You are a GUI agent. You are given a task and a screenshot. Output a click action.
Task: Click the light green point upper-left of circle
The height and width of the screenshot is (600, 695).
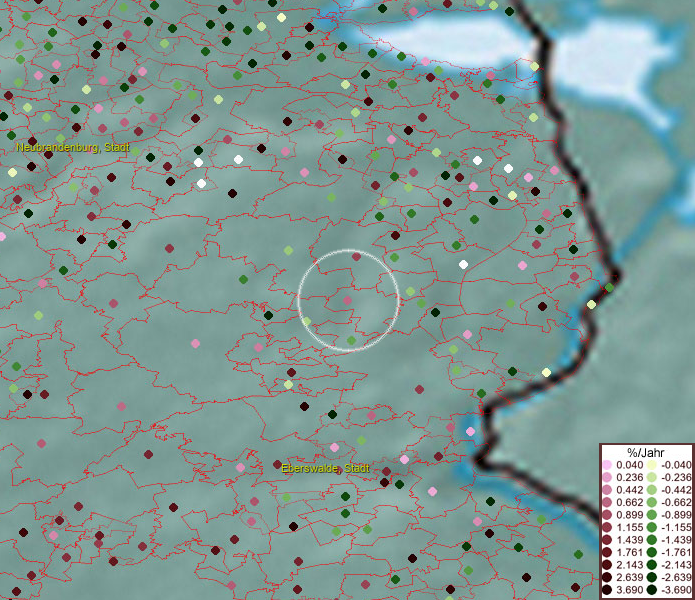tap(288, 251)
